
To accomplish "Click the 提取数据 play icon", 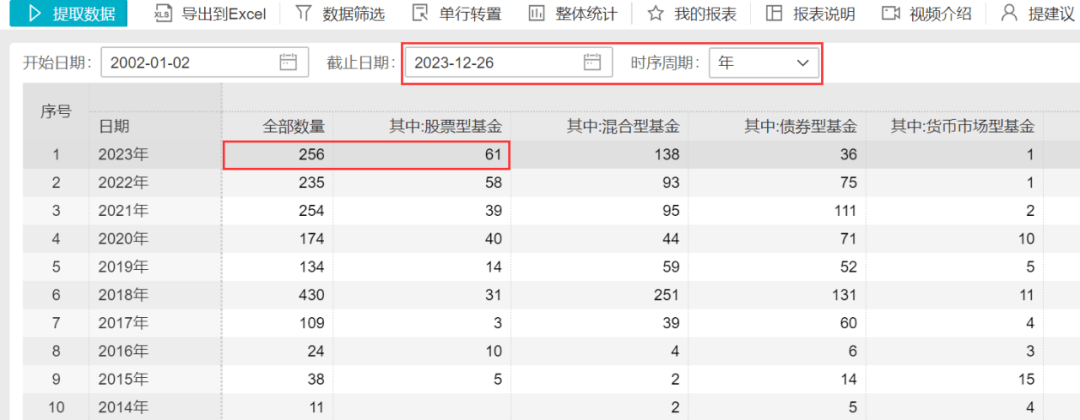I will pos(37,13).
